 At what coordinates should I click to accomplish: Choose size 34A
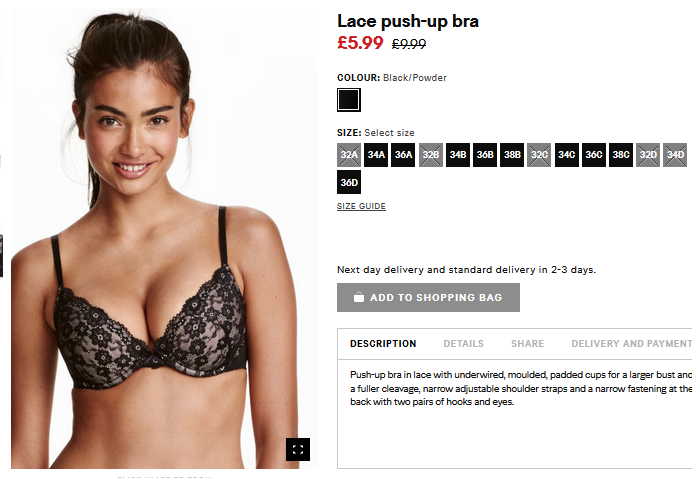376,155
